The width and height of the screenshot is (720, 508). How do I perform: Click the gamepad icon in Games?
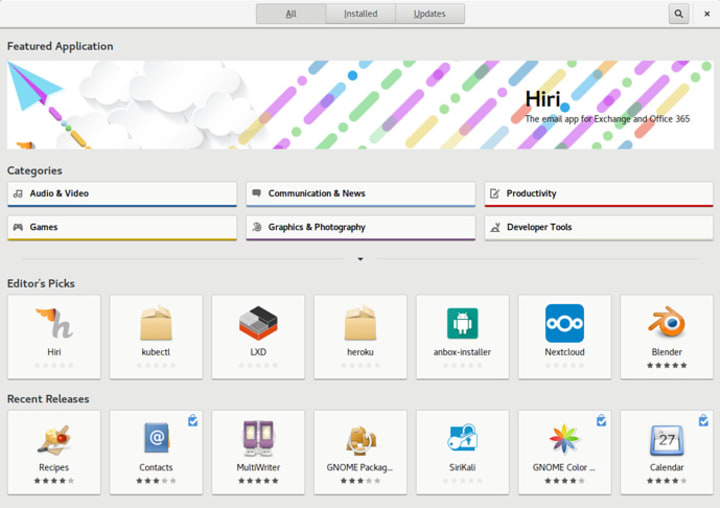18,227
